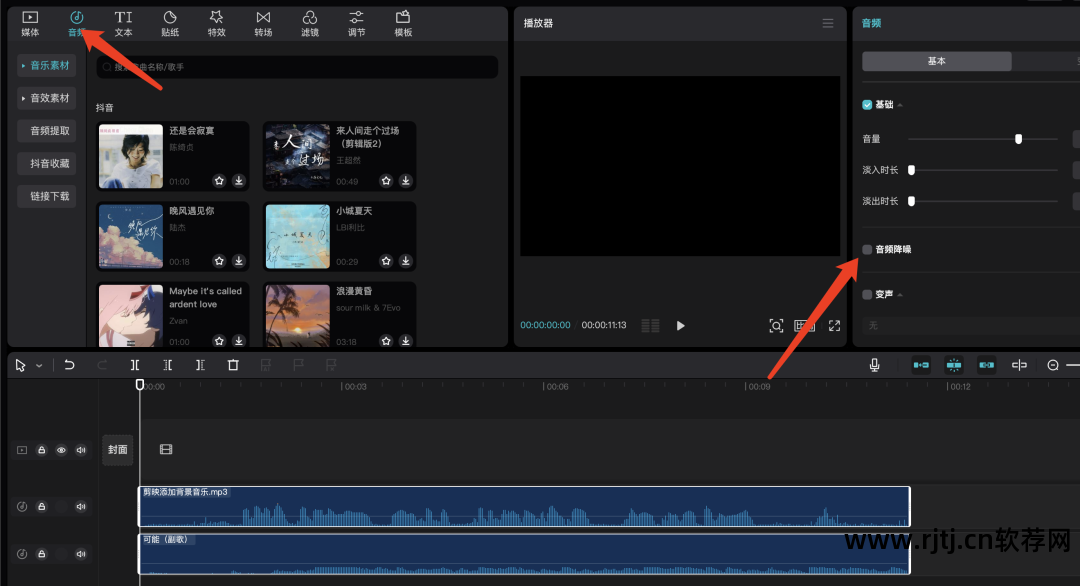Viewport: 1080px width, 586px height.
Task: Click the 封面 cover button
Action: 117,450
